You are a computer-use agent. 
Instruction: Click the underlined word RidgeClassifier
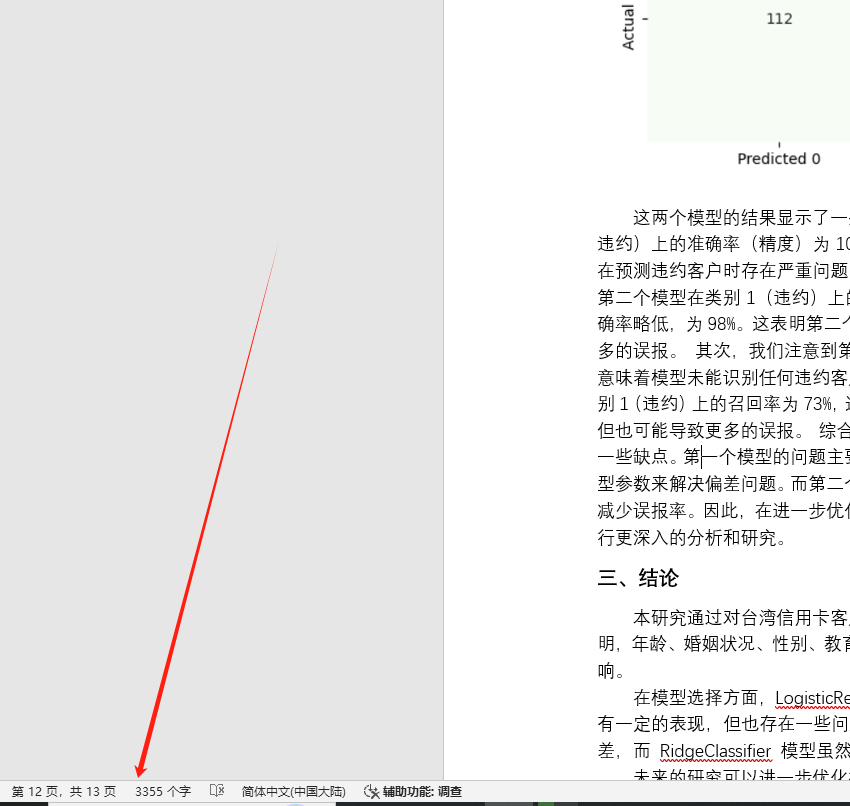(x=715, y=751)
